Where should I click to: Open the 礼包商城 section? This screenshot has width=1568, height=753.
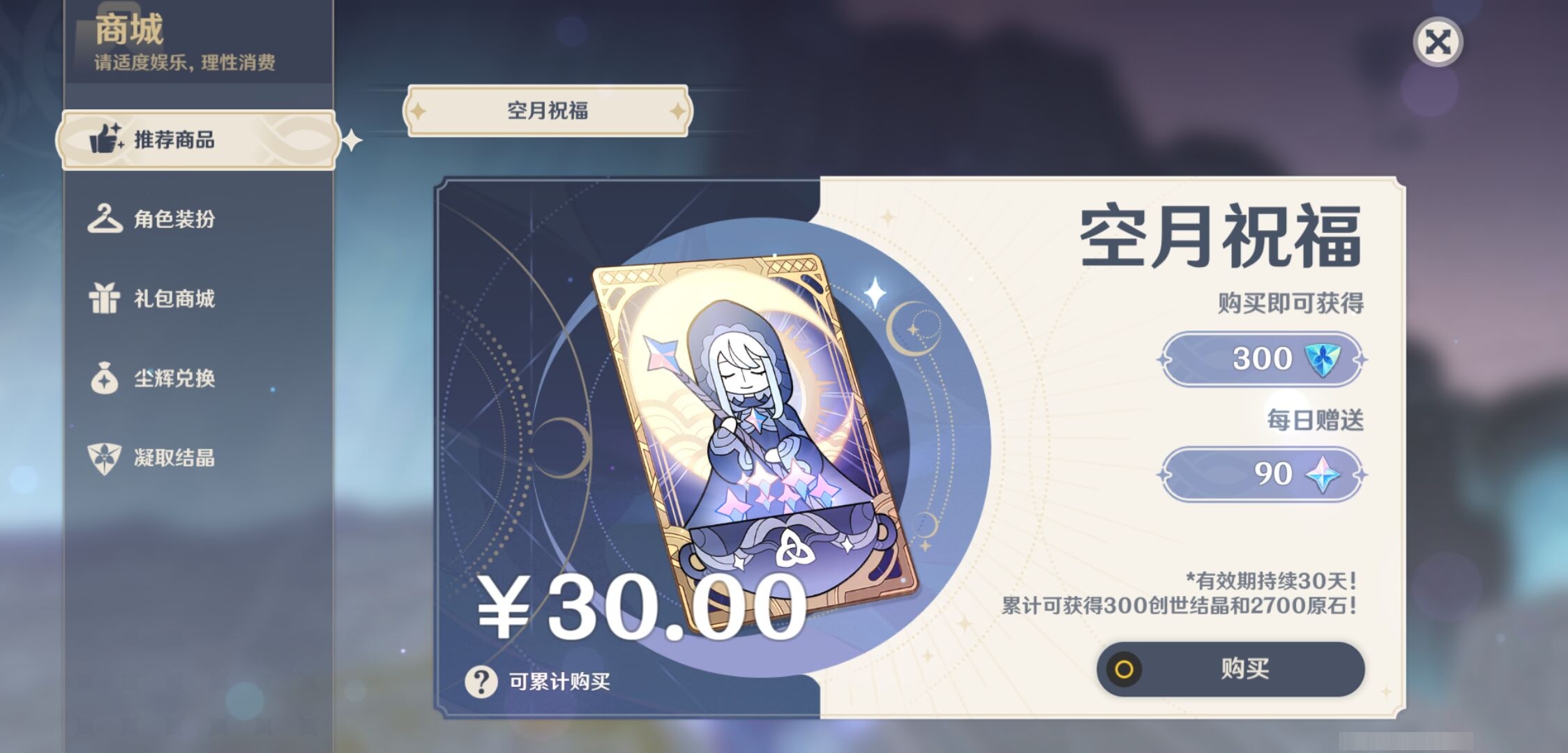199,298
